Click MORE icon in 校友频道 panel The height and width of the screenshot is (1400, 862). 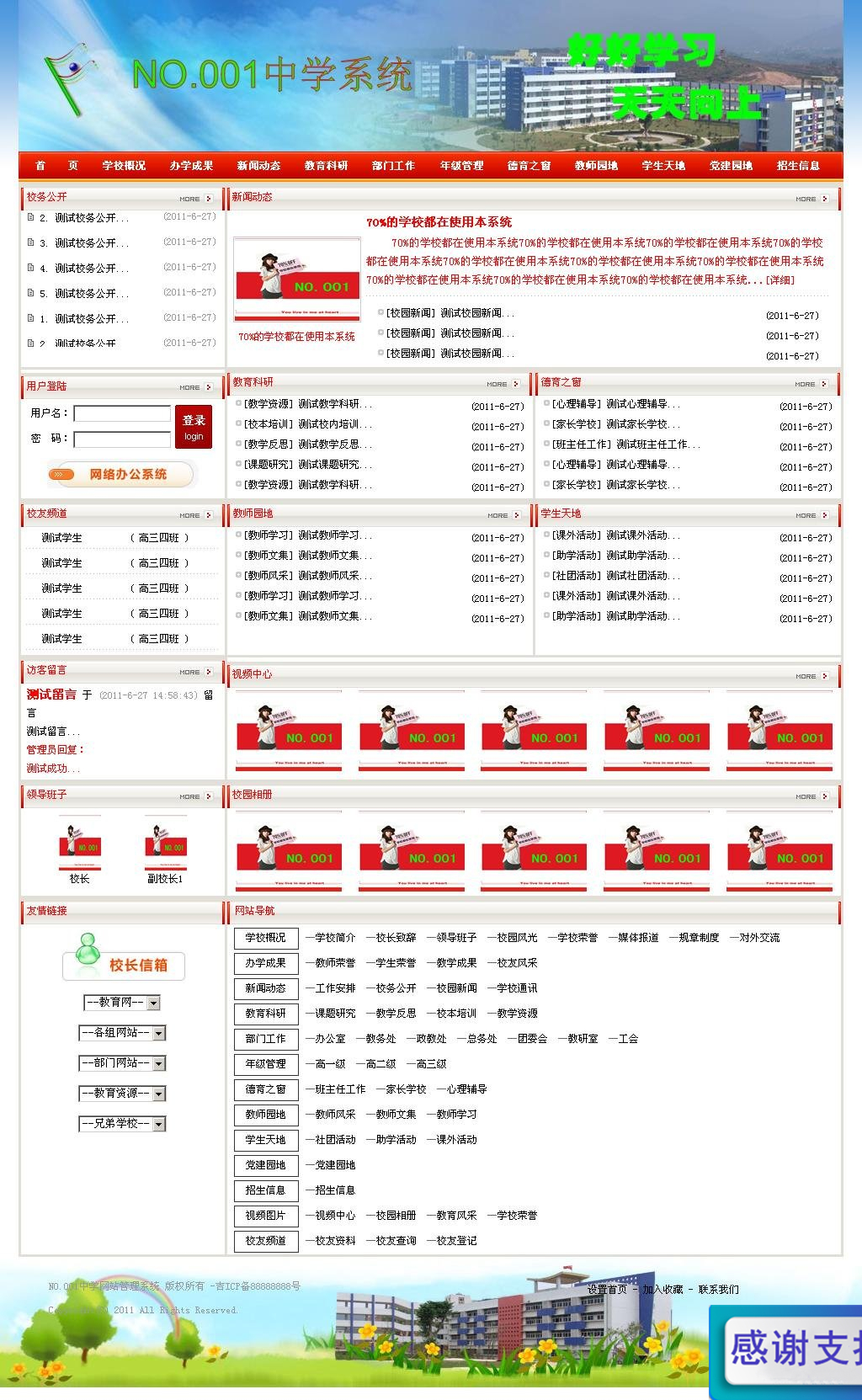click(196, 515)
